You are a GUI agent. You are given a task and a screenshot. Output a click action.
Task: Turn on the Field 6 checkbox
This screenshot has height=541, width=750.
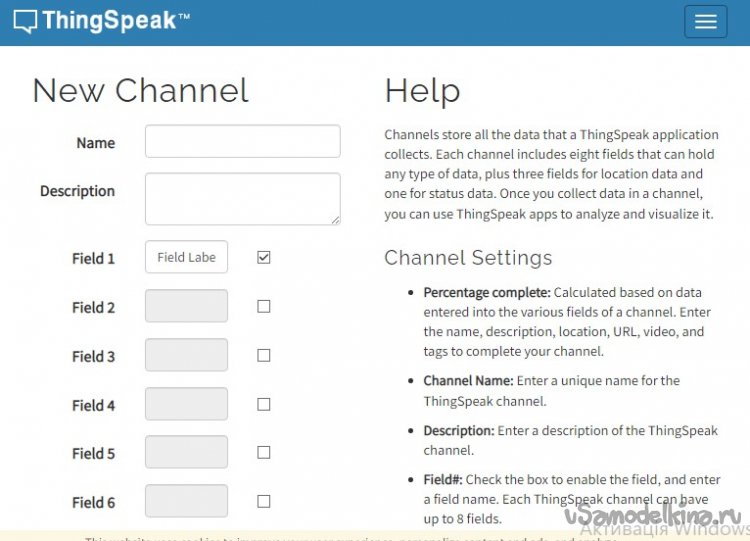click(x=264, y=501)
